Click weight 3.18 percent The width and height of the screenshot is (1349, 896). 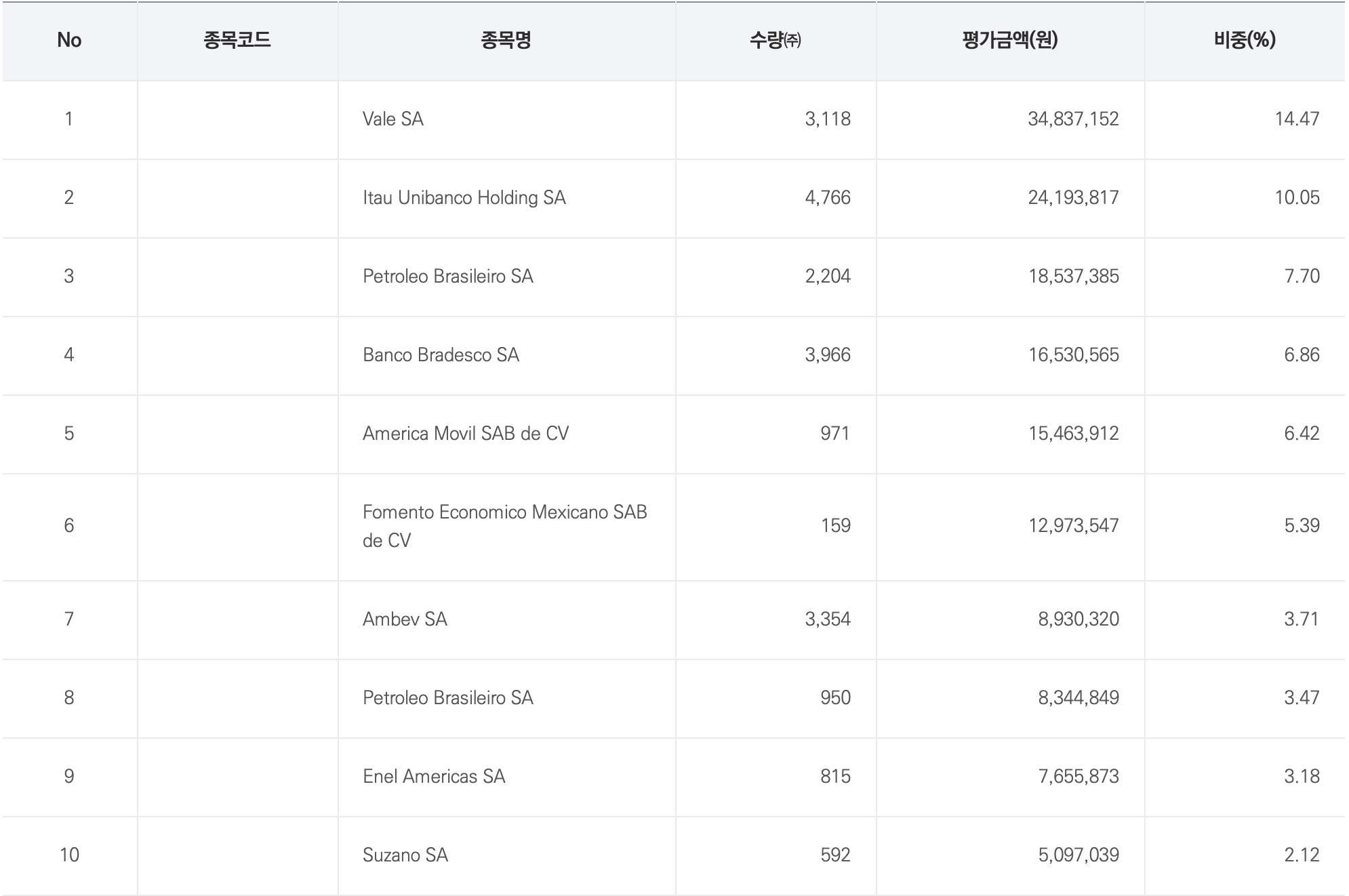click(x=1302, y=777)
